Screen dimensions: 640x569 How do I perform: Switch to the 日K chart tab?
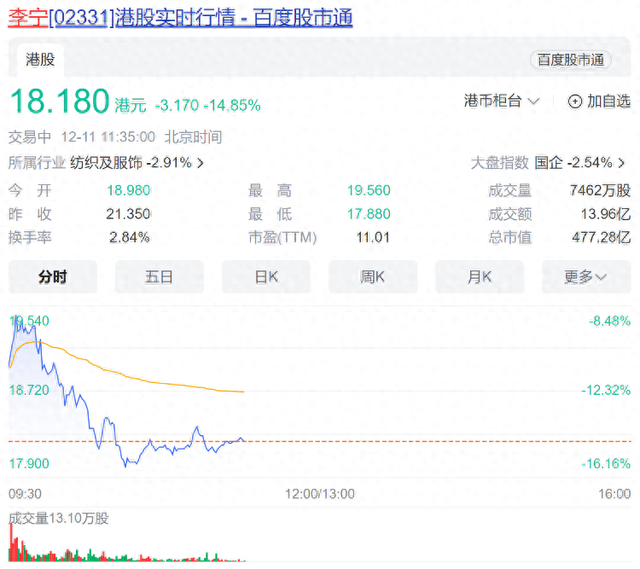point(266,277)
